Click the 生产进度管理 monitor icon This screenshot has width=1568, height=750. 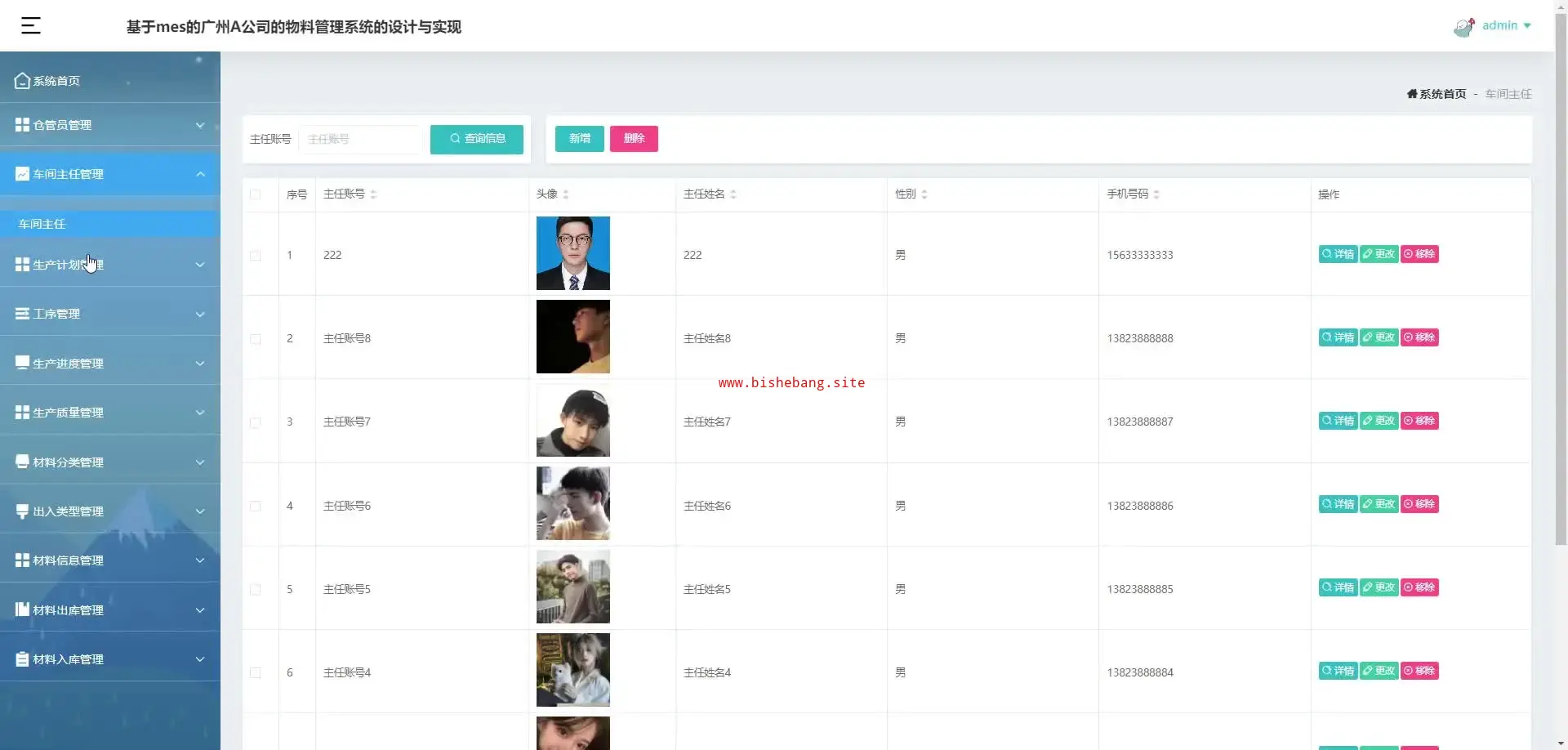[22, 364]
